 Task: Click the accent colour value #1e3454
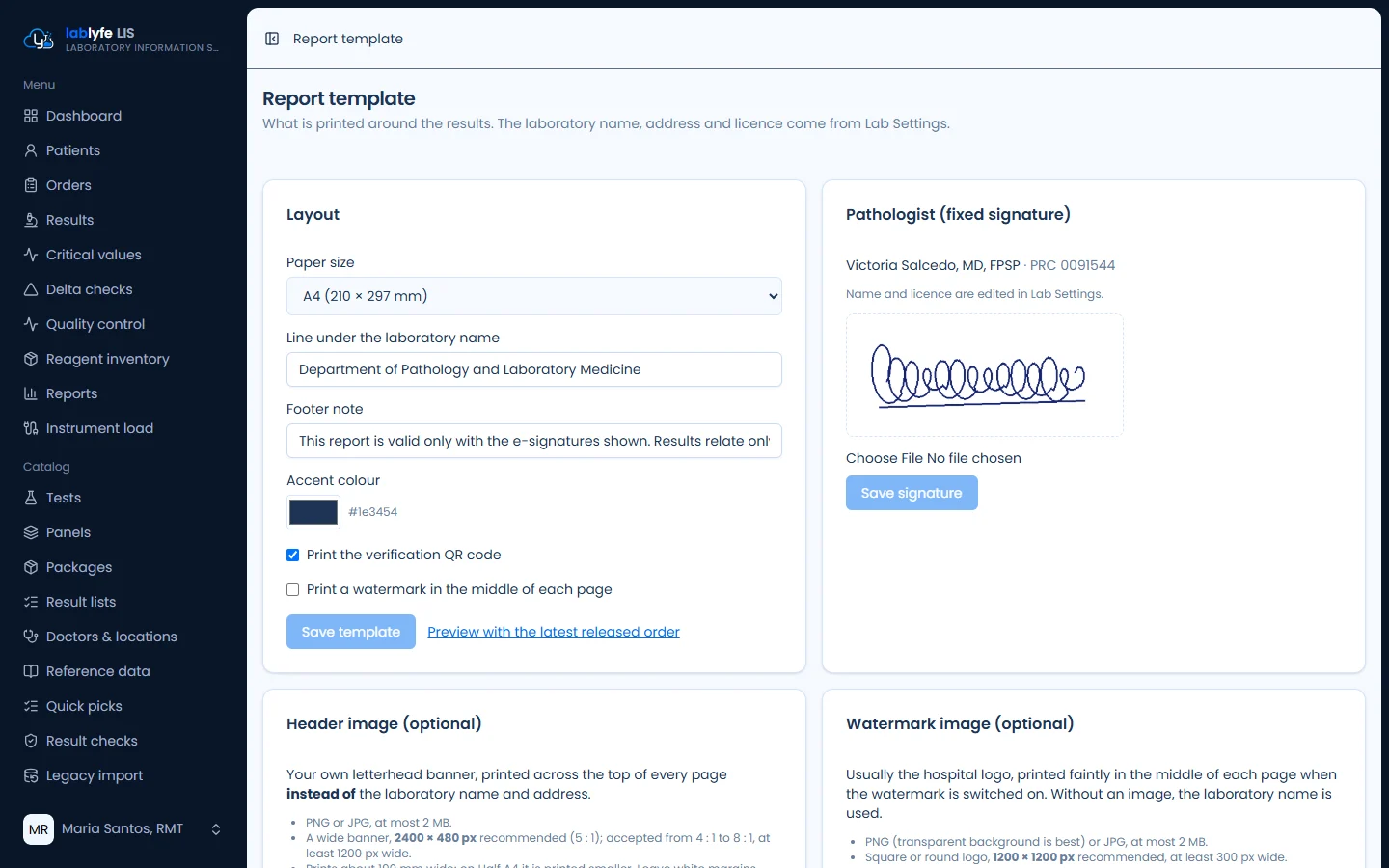(x=373, y=512)
